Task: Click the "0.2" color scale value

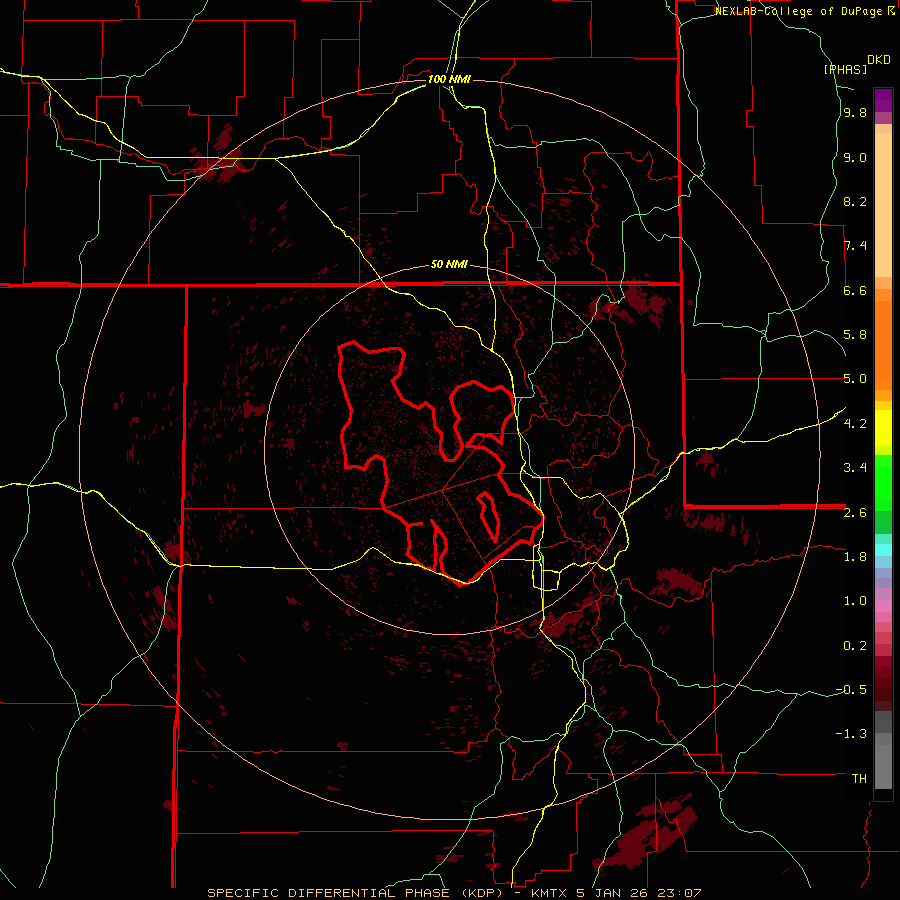Action: click(855, 646)
